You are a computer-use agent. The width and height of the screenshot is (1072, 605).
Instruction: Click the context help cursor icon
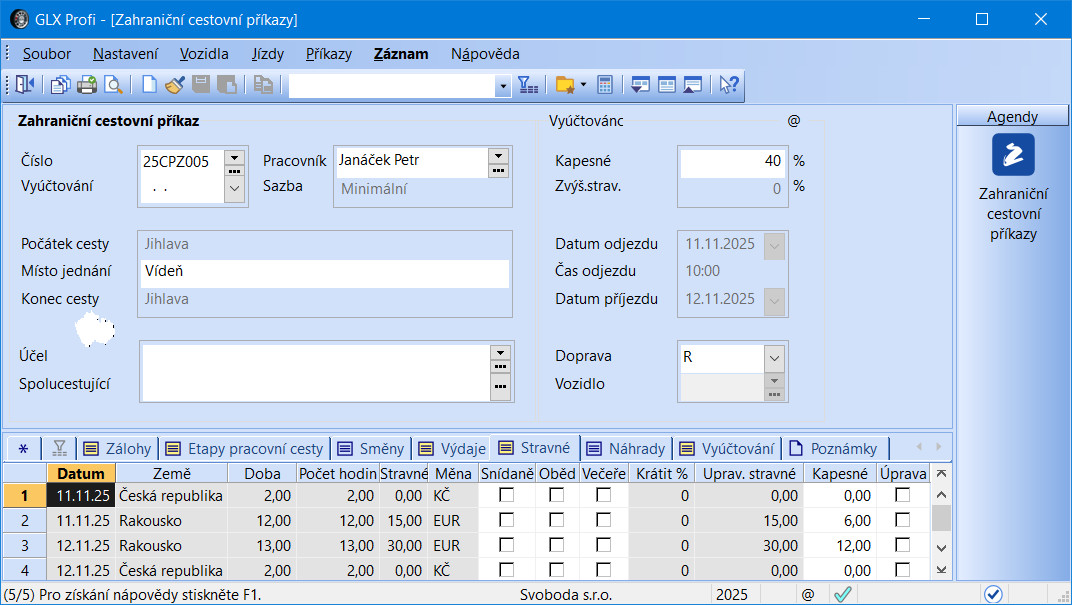click(729, 86)
